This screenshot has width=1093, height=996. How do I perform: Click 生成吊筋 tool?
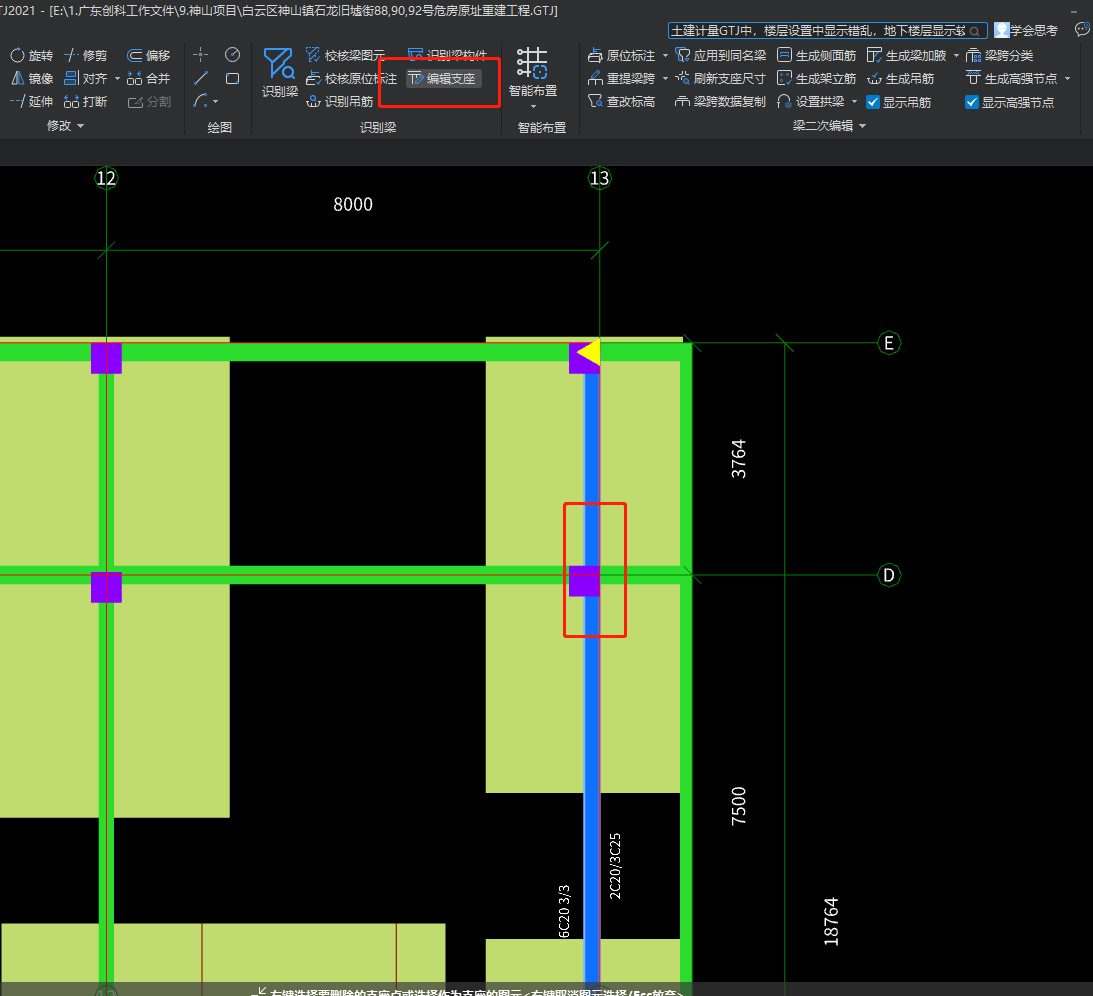pyautogui.click(x=901, y=78)
